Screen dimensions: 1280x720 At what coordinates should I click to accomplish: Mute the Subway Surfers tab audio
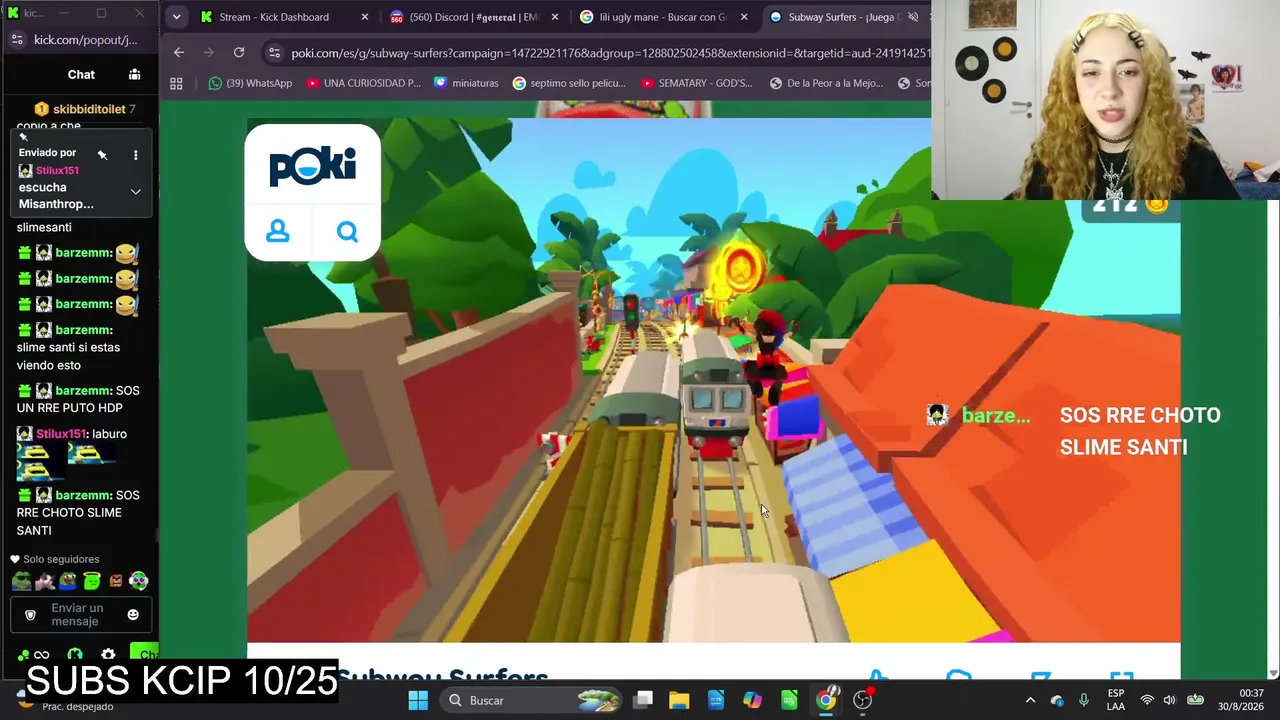click(912, 17)
